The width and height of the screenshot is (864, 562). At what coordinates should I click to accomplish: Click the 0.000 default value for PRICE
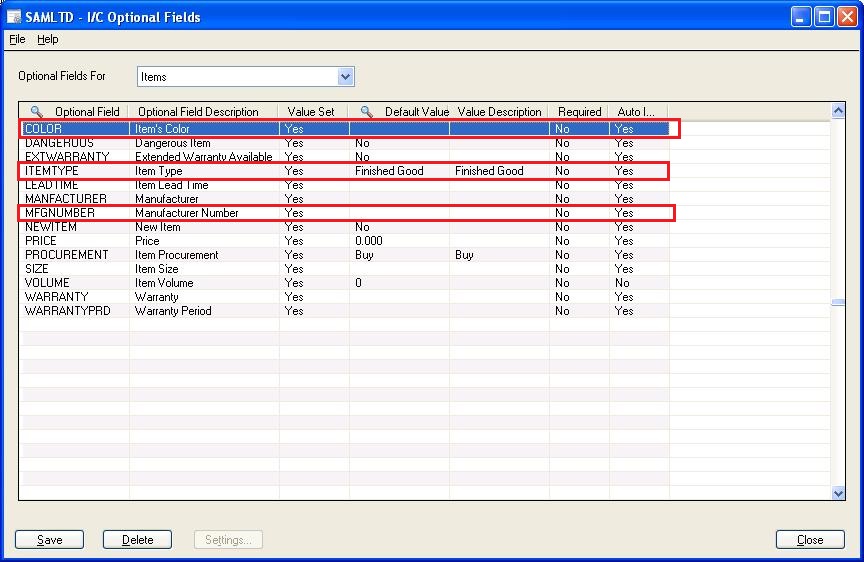[x=399, y=241]
